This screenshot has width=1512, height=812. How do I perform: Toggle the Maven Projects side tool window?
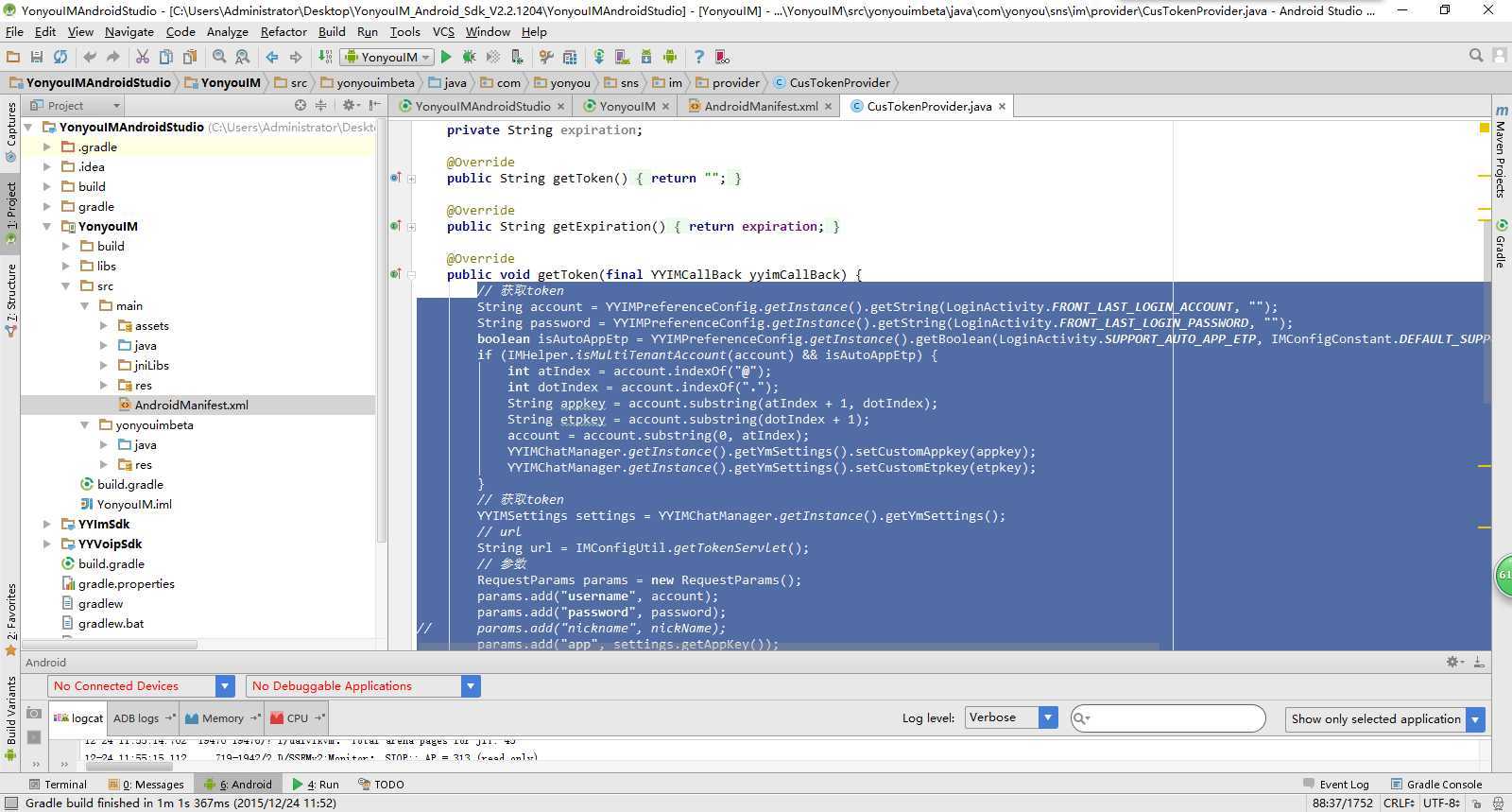(1501, 151)
